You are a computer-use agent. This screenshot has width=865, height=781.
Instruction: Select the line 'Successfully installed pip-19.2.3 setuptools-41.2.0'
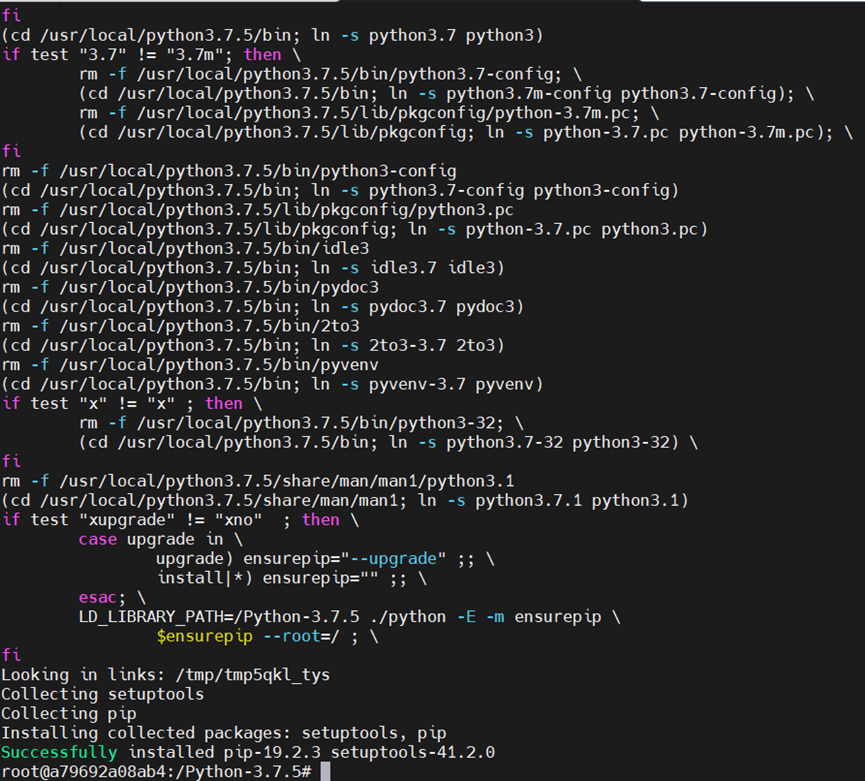click(x=248, y=752)
